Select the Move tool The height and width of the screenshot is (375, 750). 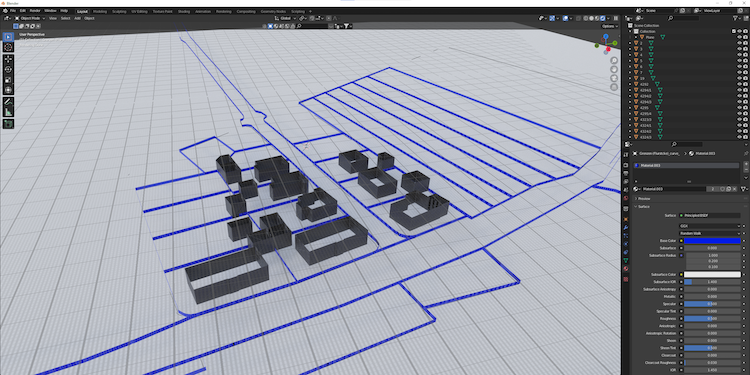(x=8, y=59)
